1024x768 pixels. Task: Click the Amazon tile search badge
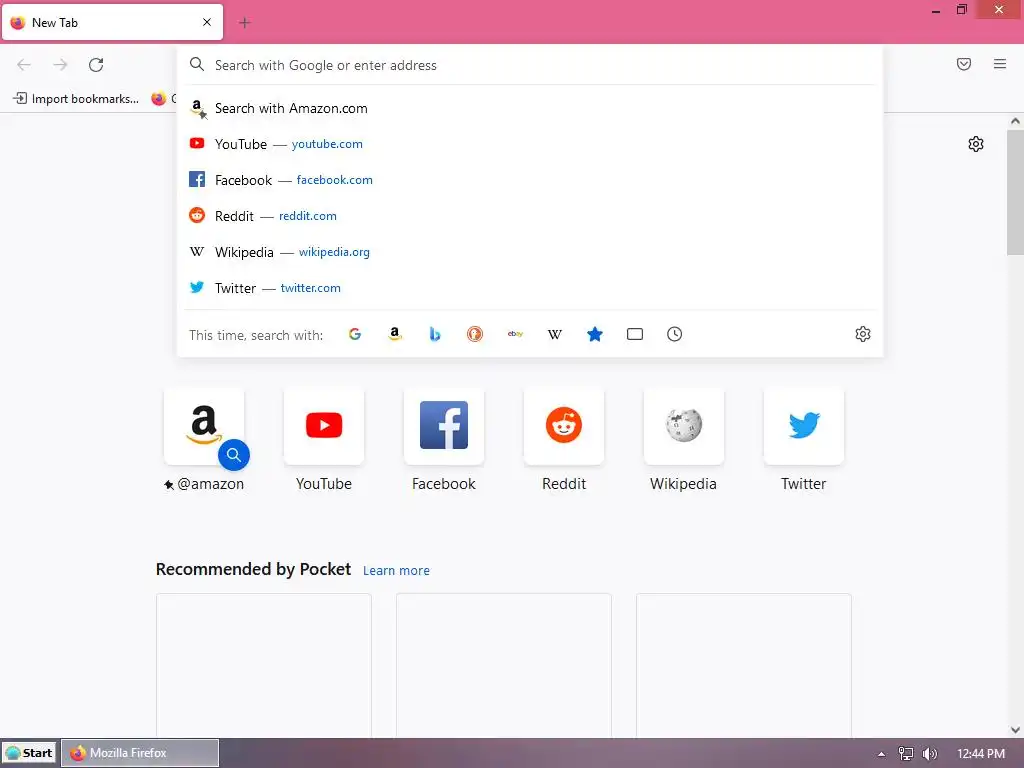pyautogui.click(x=234, y=455)
